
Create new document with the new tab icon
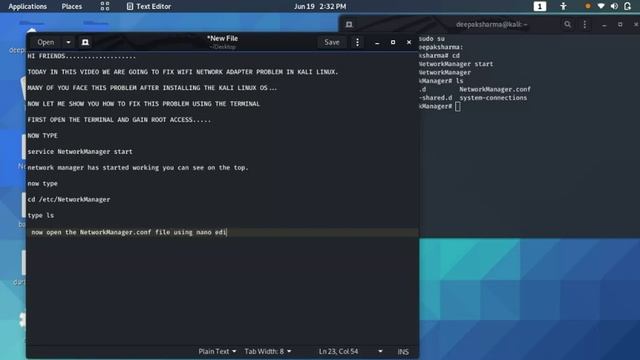point(85,42)
